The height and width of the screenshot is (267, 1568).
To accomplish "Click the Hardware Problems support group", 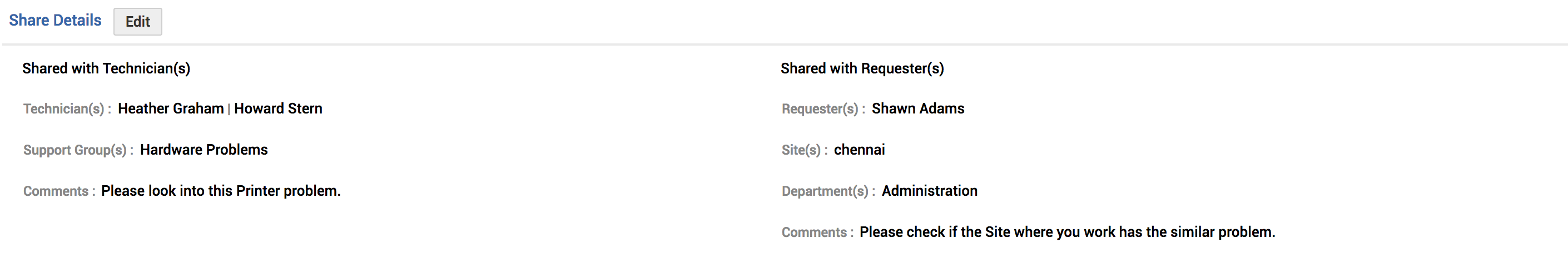I will point(204,150).
